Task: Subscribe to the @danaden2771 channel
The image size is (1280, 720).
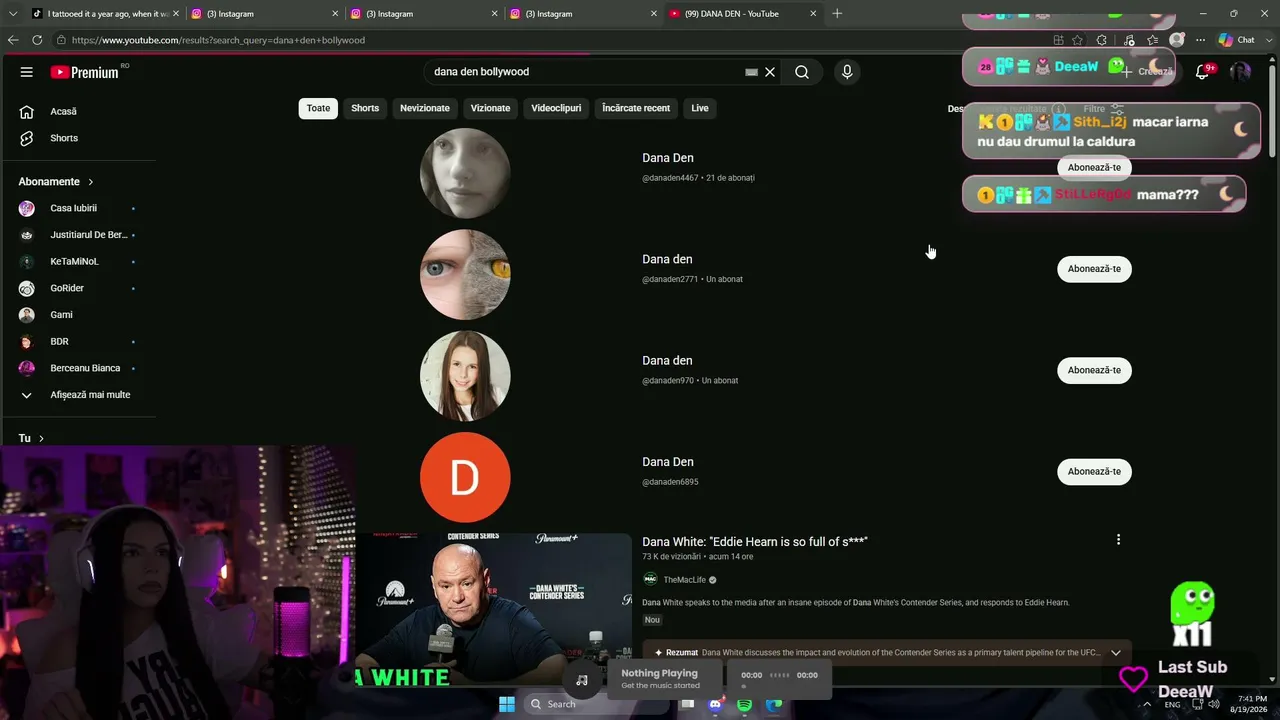Action: point(1094,269)
